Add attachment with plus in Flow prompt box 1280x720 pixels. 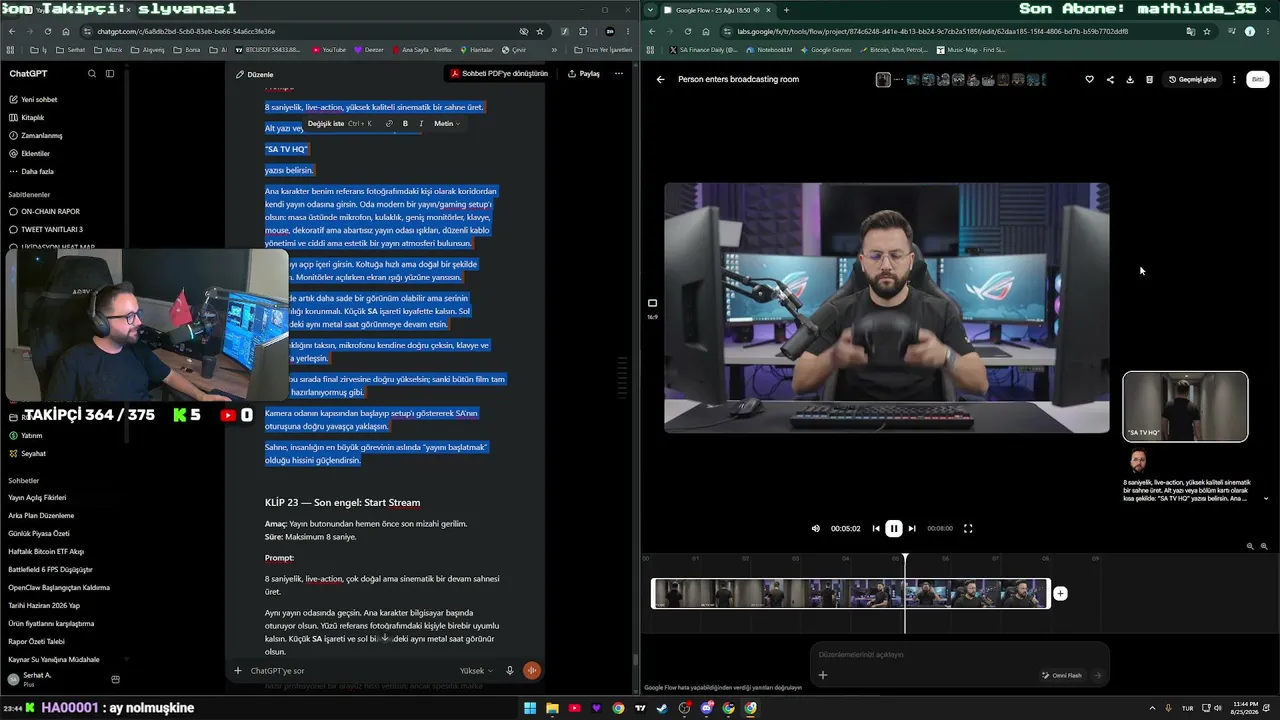pyautogui.click(x=823, y=675)
